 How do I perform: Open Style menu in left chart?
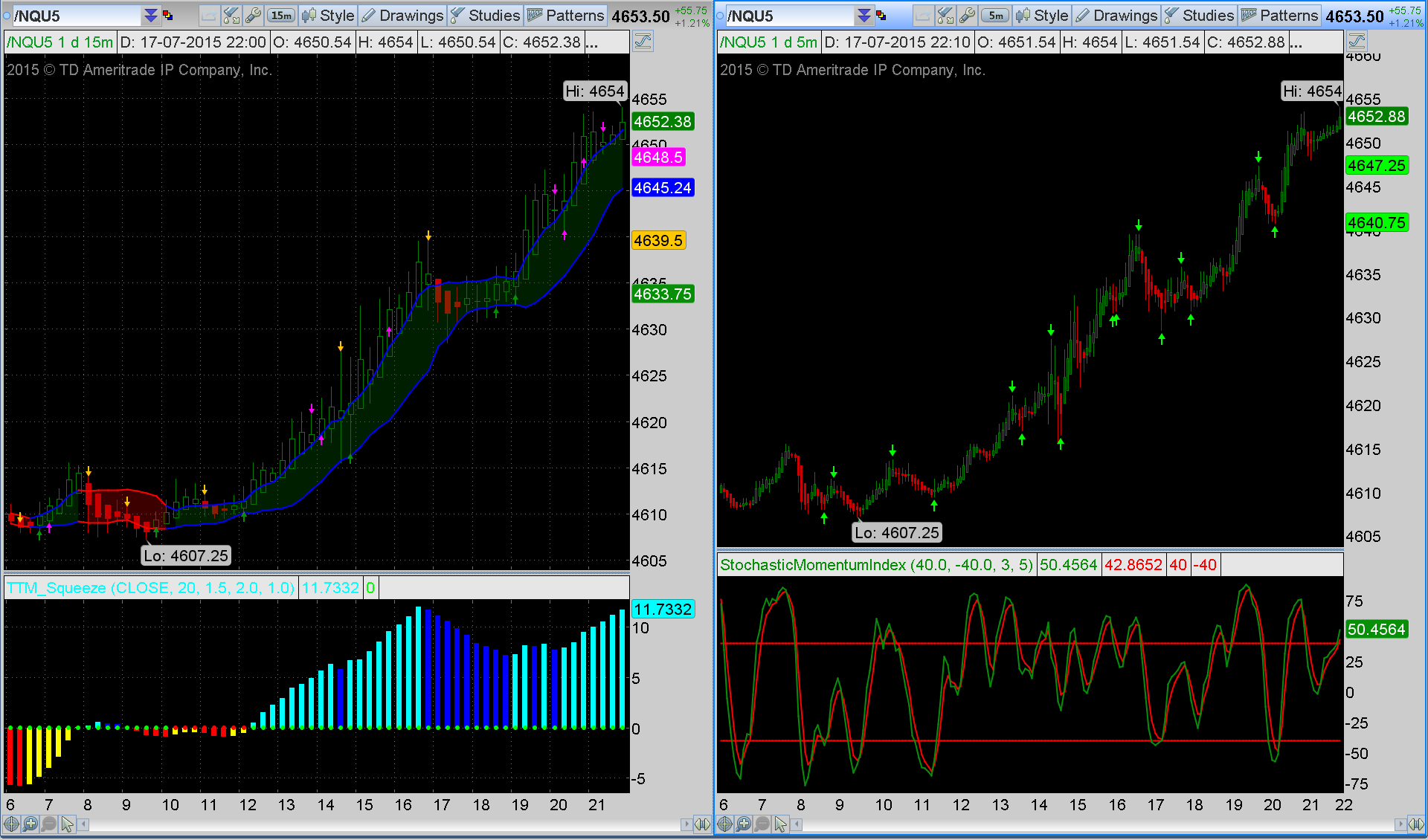328,16
